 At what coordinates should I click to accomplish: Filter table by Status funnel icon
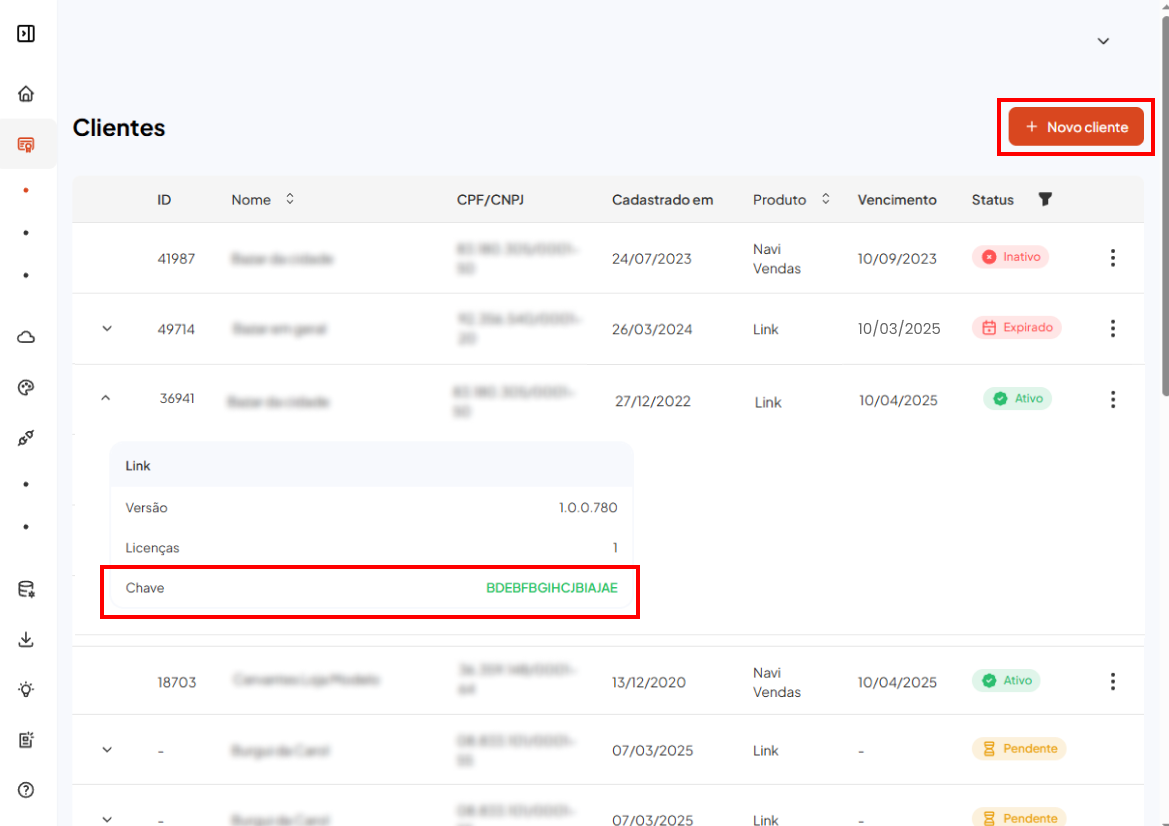(x=1045, y=199)
